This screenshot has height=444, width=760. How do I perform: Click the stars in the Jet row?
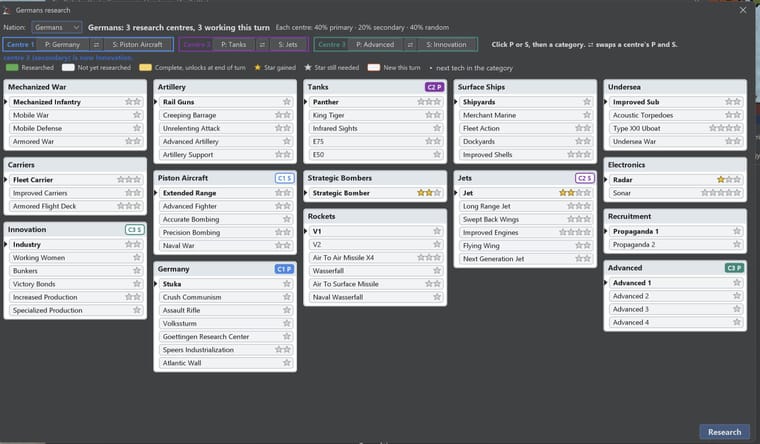point(575,193)
